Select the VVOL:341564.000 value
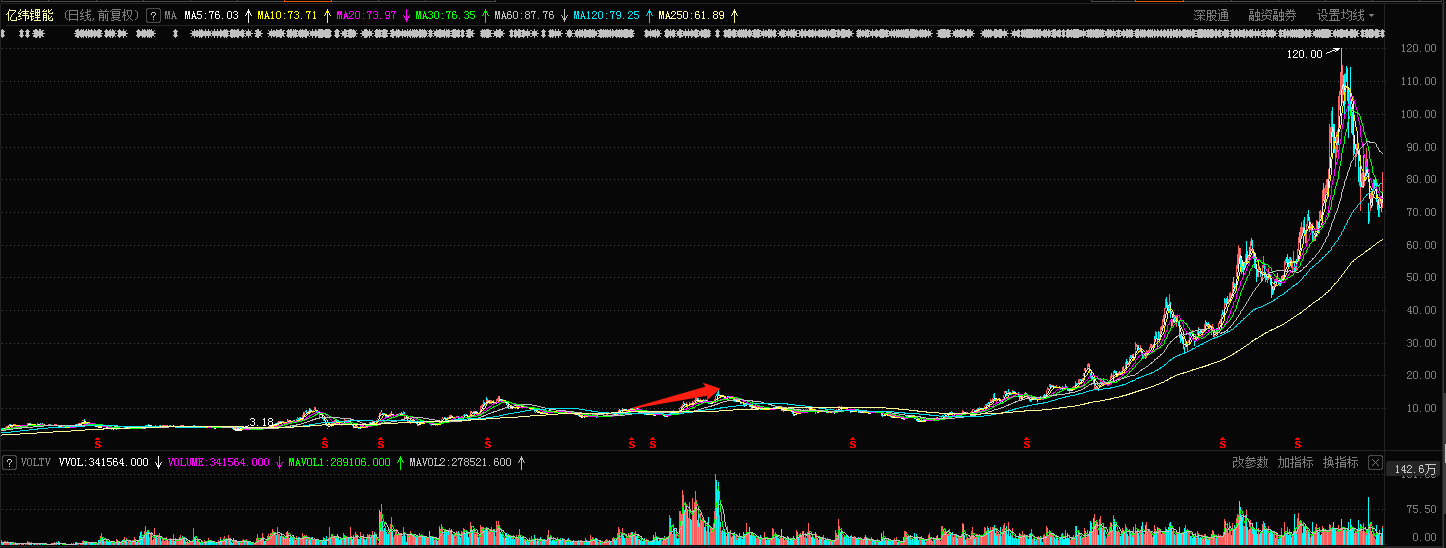1446x548 pixels. point(104,462)
